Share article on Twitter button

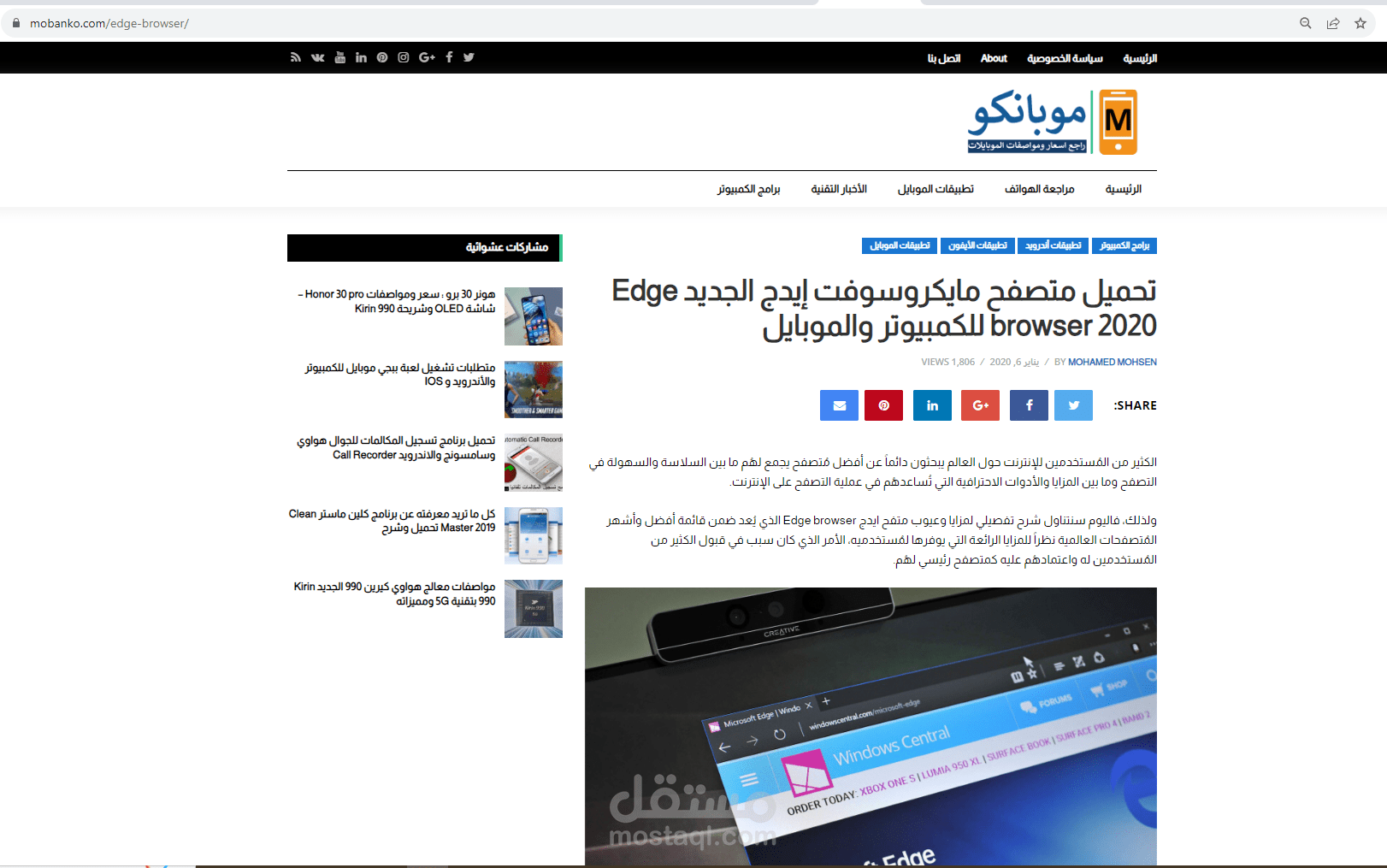tap(1073, 405)
